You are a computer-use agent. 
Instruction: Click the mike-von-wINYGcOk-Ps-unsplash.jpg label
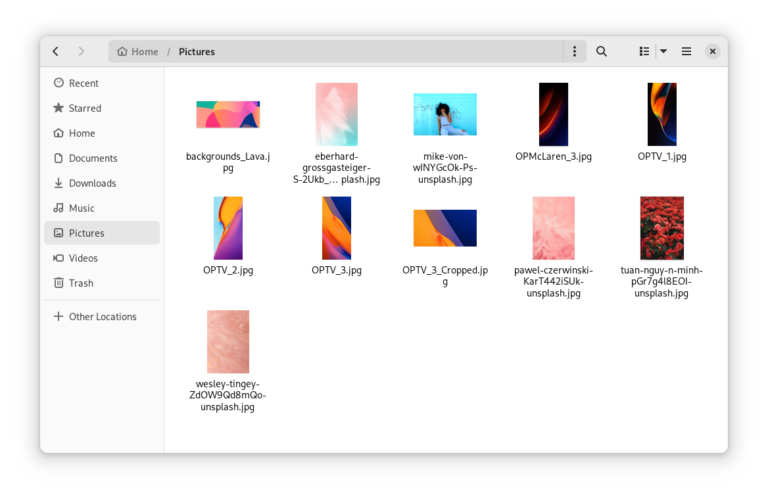tap(445, 168)
